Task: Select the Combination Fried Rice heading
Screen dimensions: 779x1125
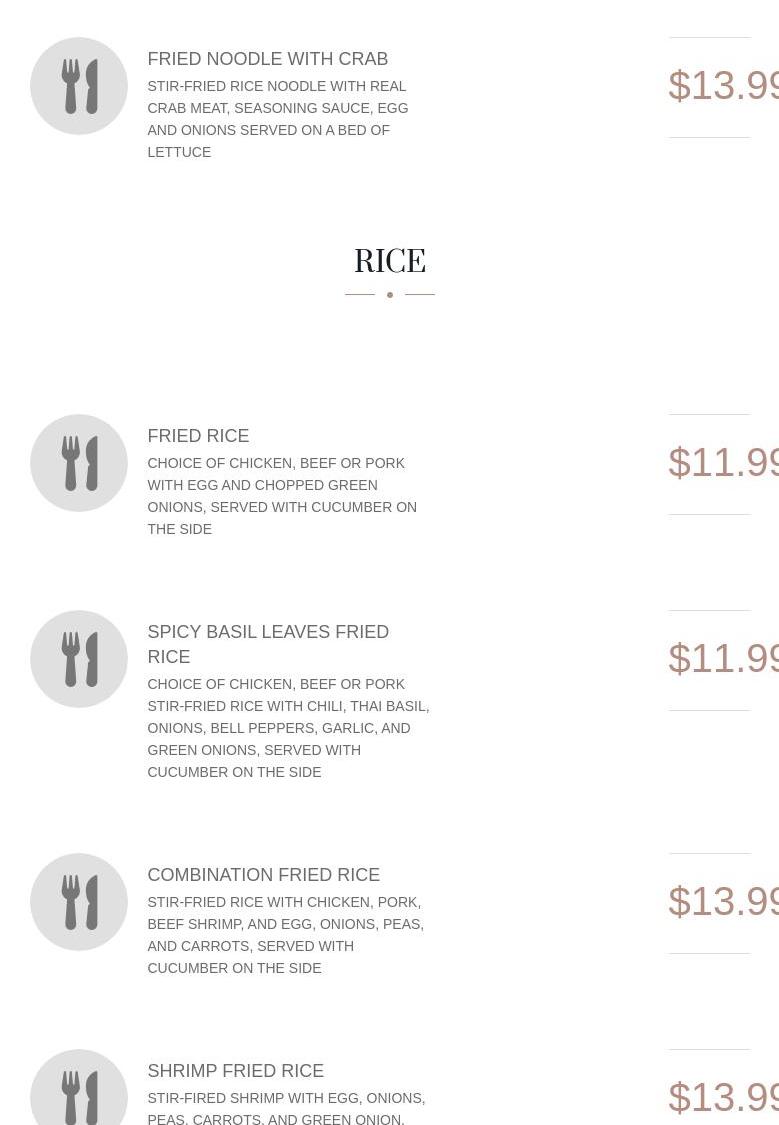Action: (263, 875)
